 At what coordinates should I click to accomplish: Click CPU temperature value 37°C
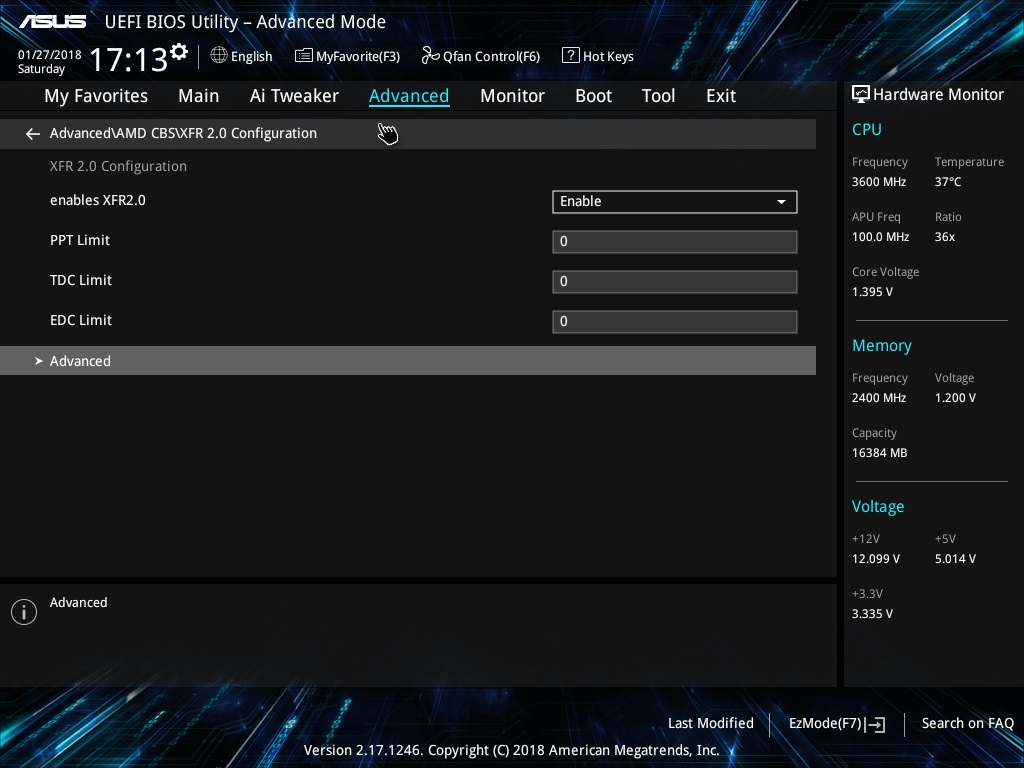click(x=948, y=182)
